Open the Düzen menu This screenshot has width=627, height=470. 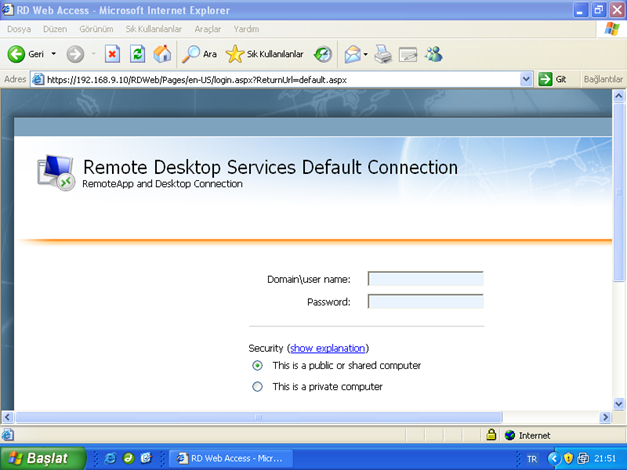coord(55,29)
